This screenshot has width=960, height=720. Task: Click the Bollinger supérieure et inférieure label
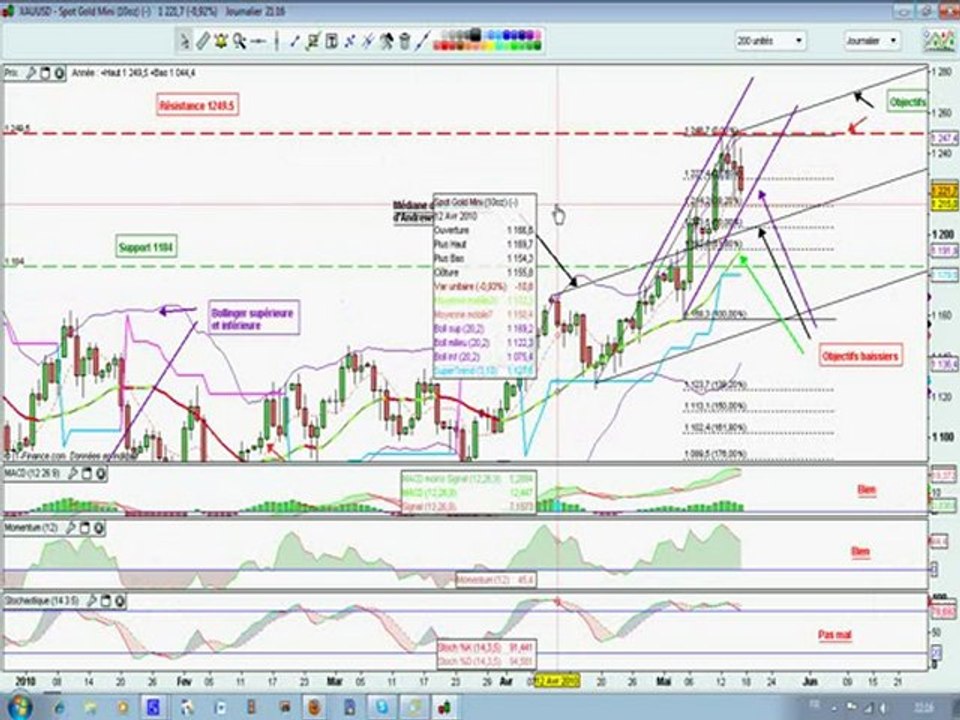pos(253,318)
